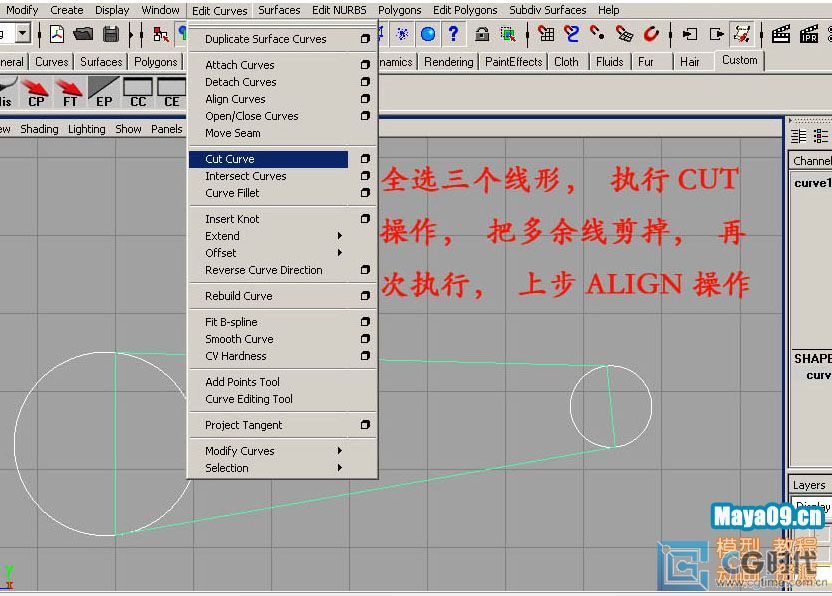Open Detach Curves options box
Screen dimensions: 832x596
tap(365, 82)
